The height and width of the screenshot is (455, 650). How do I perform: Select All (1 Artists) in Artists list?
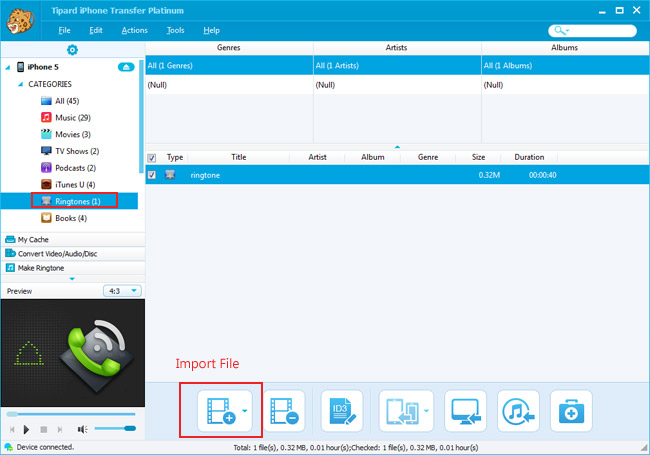point(397,65)
